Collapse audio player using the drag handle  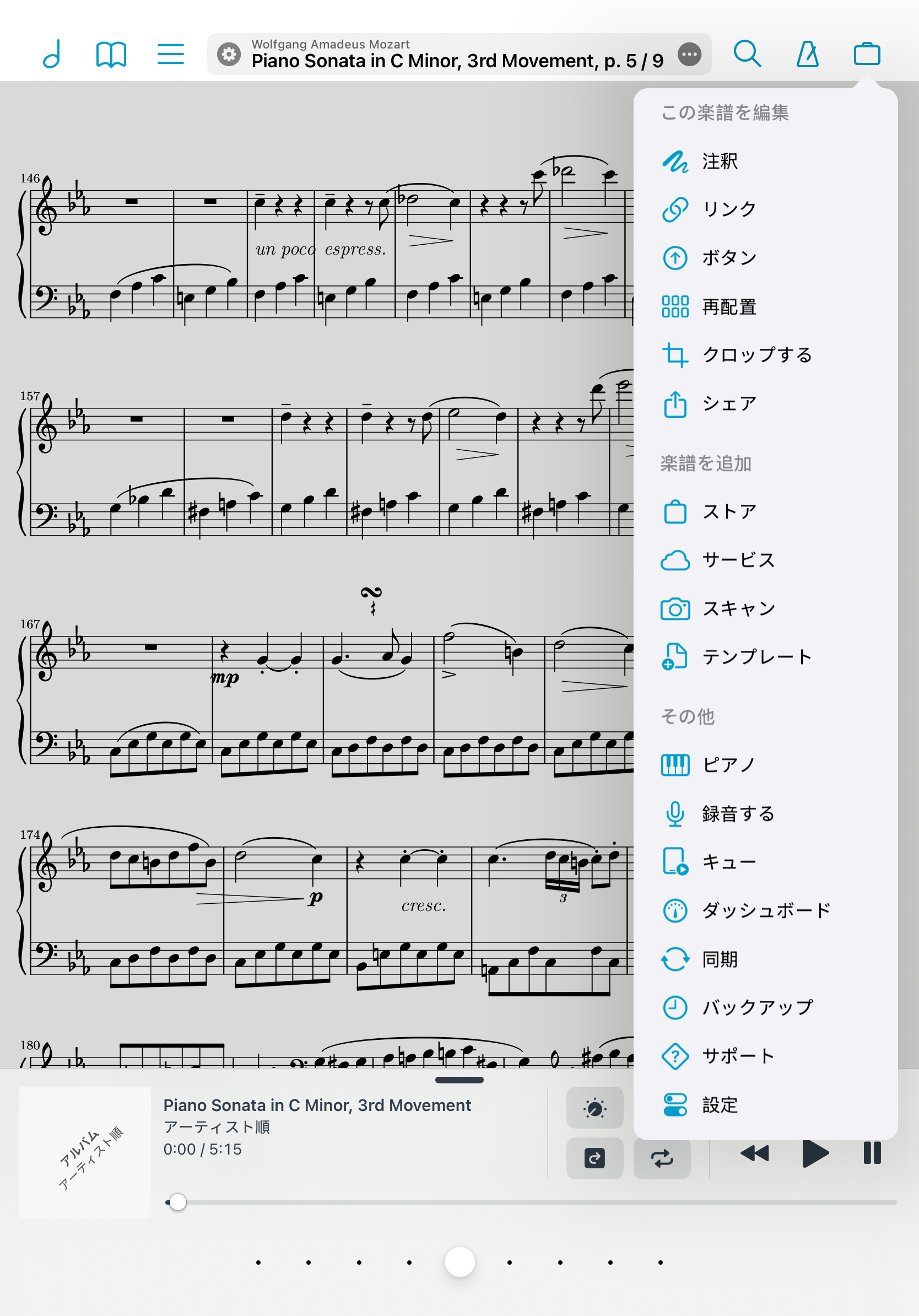tap(459, 1081)
